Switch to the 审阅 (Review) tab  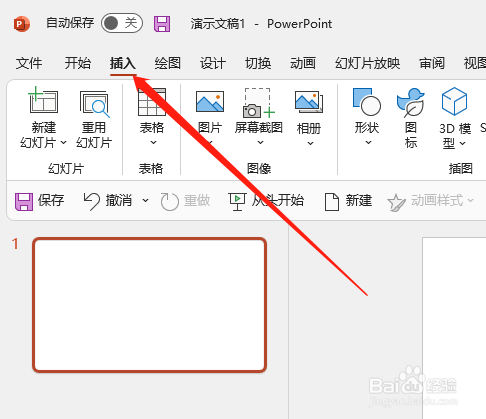point(432,63)
